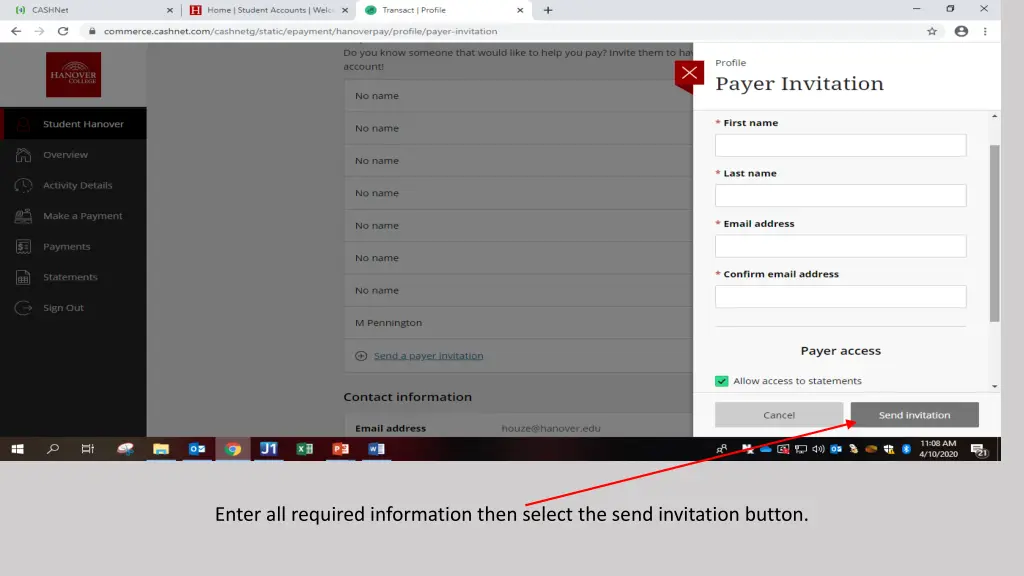Click the Send a payer invitation link
1024x576 pixels.
click(x=428, y=356)
